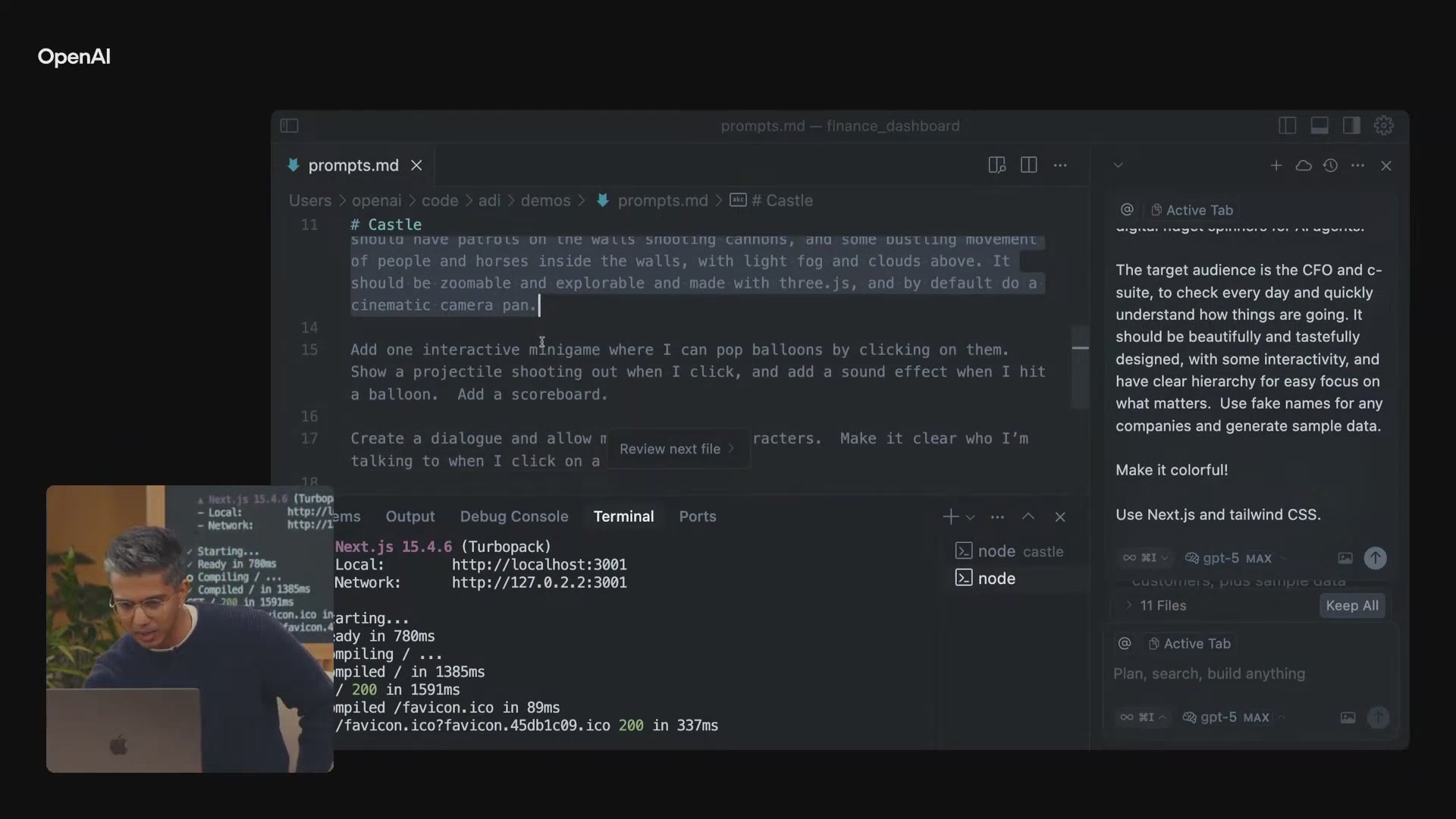Open the cloud background agents icon
Screen dimensions: 1456x819
(1304, 165)
